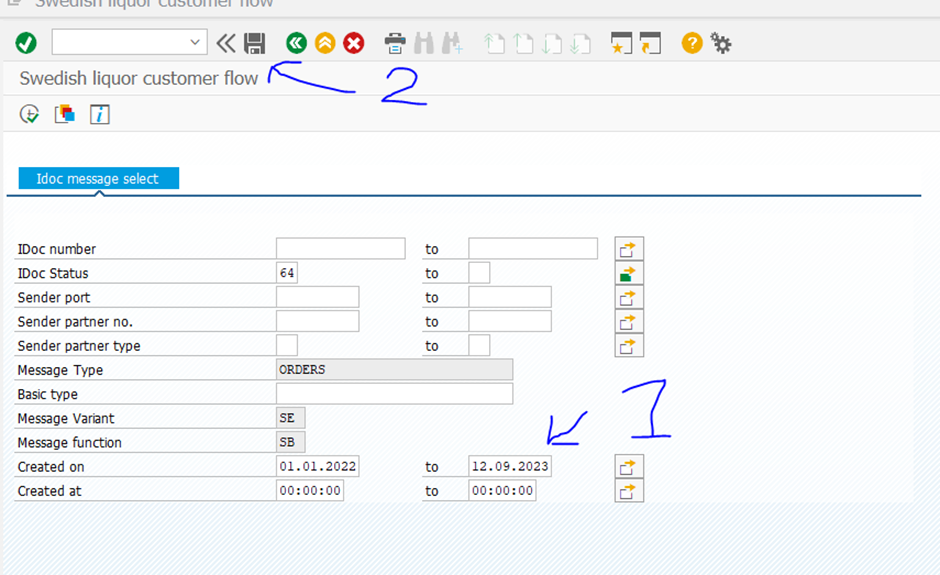Click the Execute clock icon
The image size is (940, 575).
point(29,114)
